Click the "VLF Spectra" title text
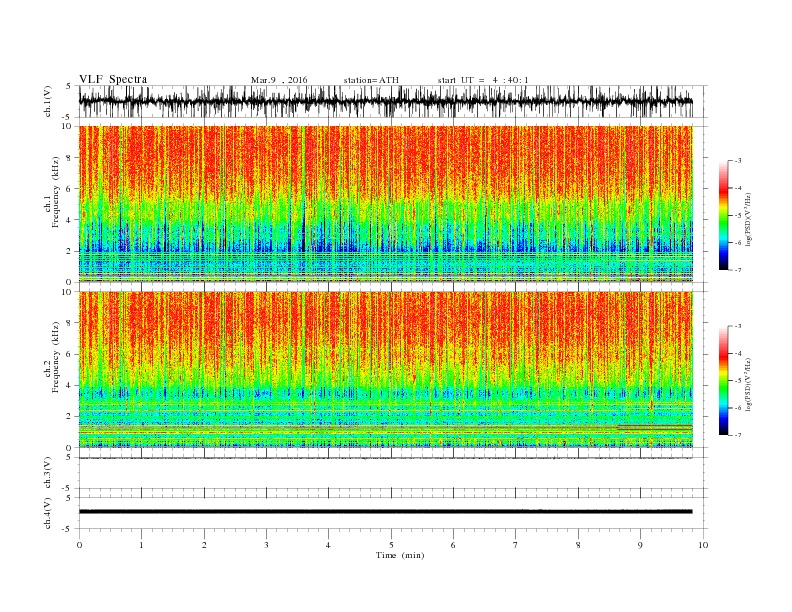This screenshot has width=792, height=612. pos(113,79)
